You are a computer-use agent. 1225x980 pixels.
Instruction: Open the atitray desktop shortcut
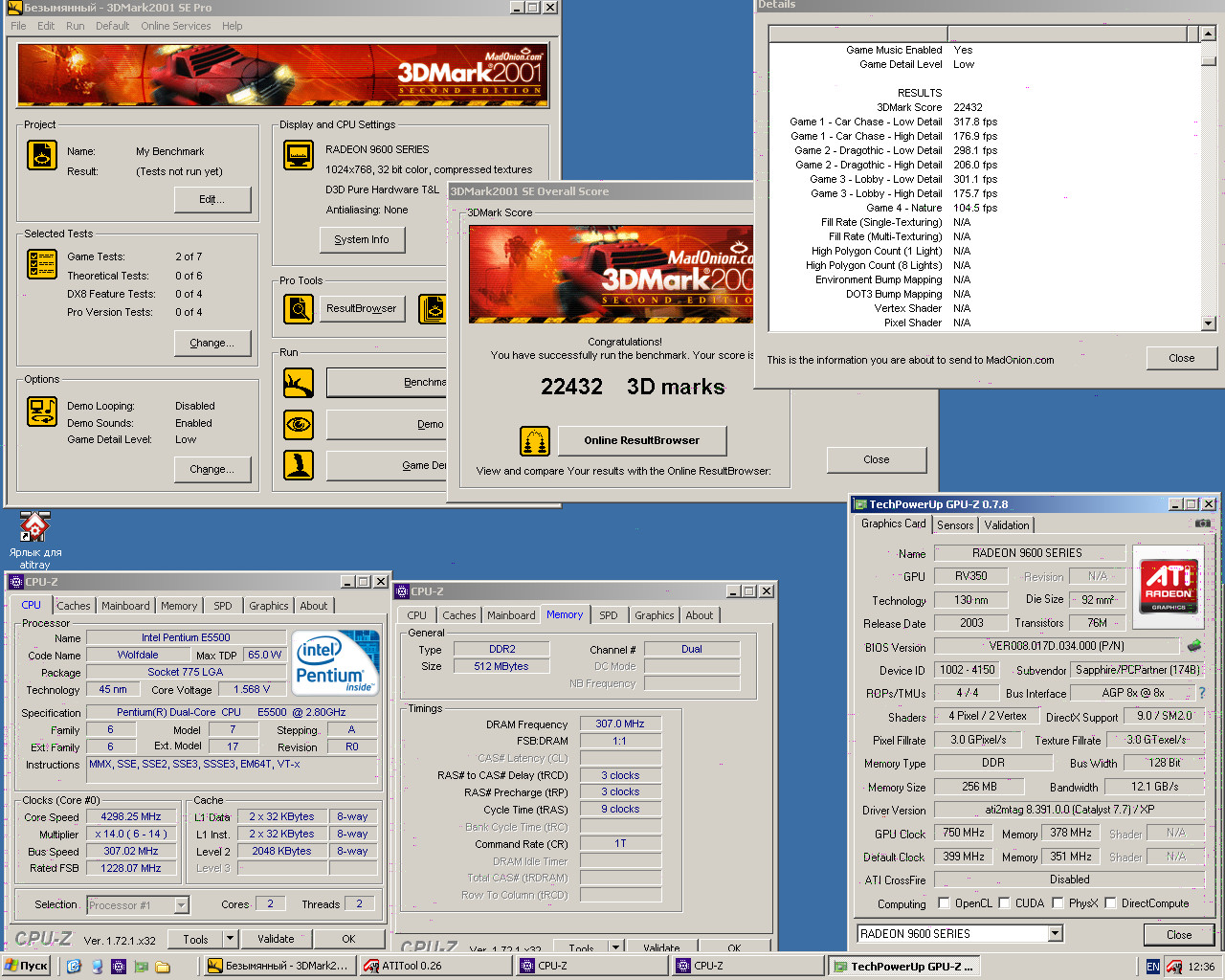35,540
